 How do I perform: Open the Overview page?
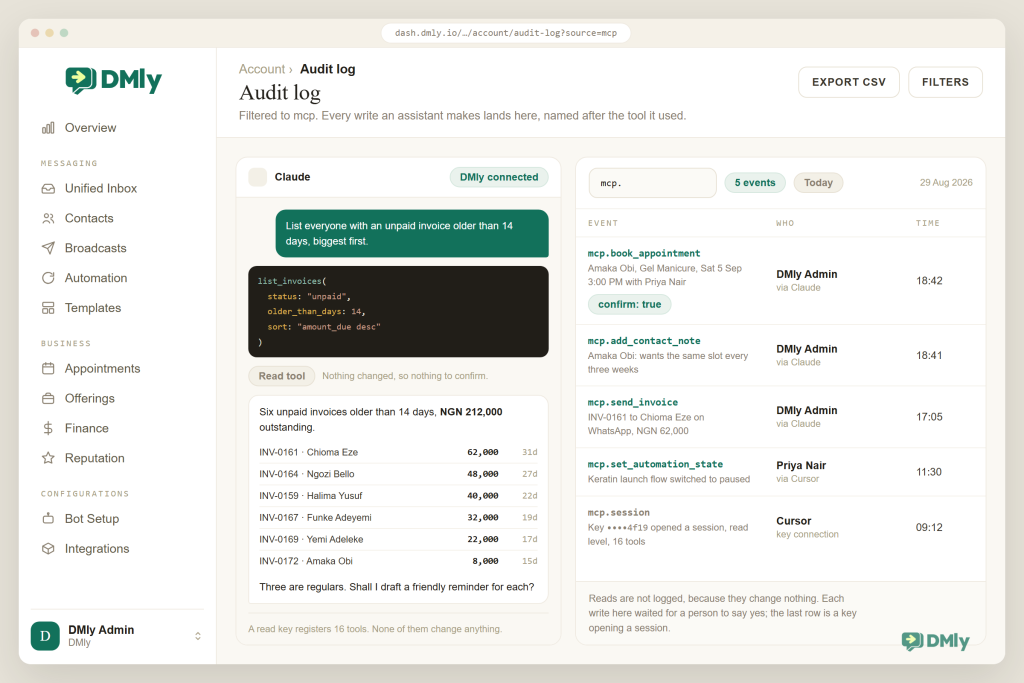click(x=90, y=128)
